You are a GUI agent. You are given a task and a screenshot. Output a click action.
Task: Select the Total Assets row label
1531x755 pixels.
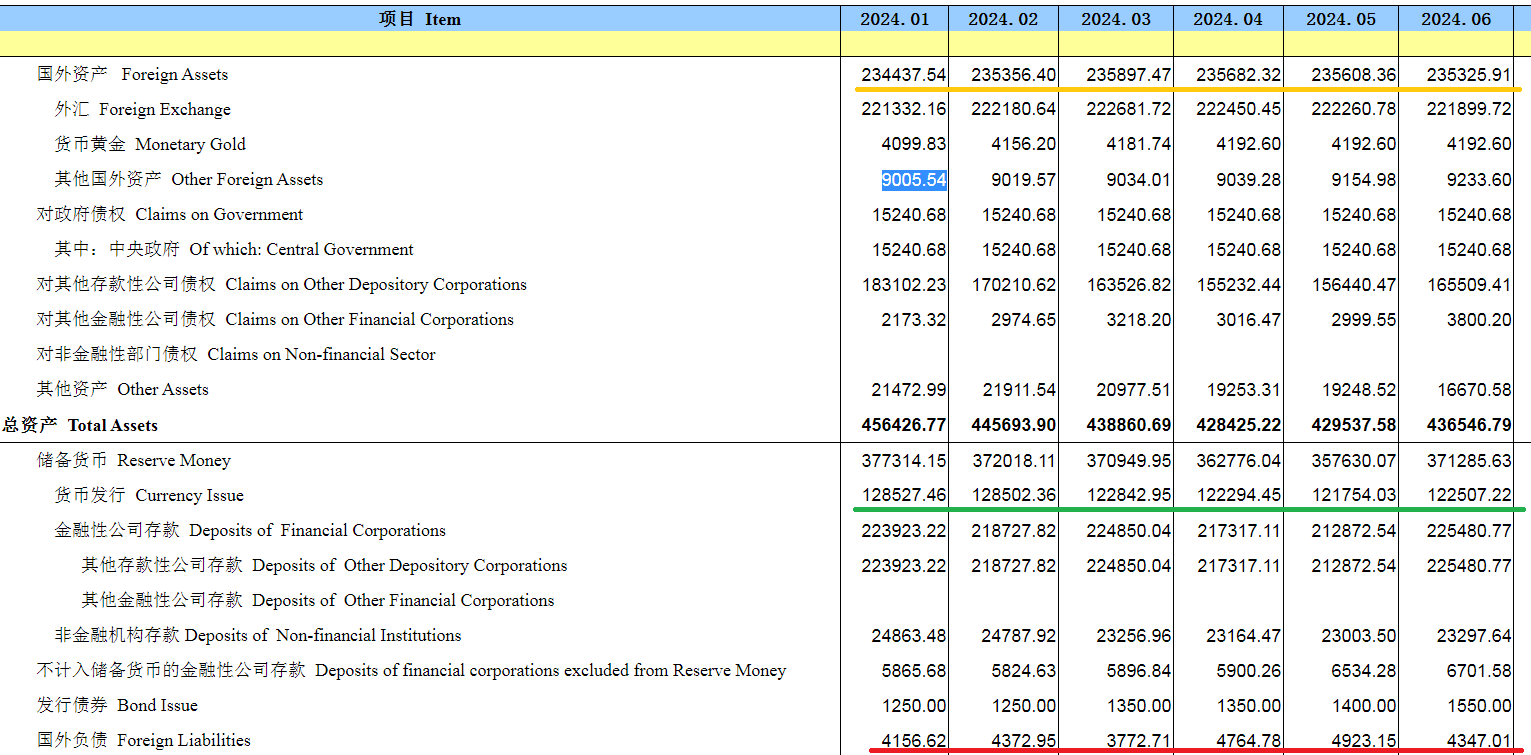coord(80,425)
